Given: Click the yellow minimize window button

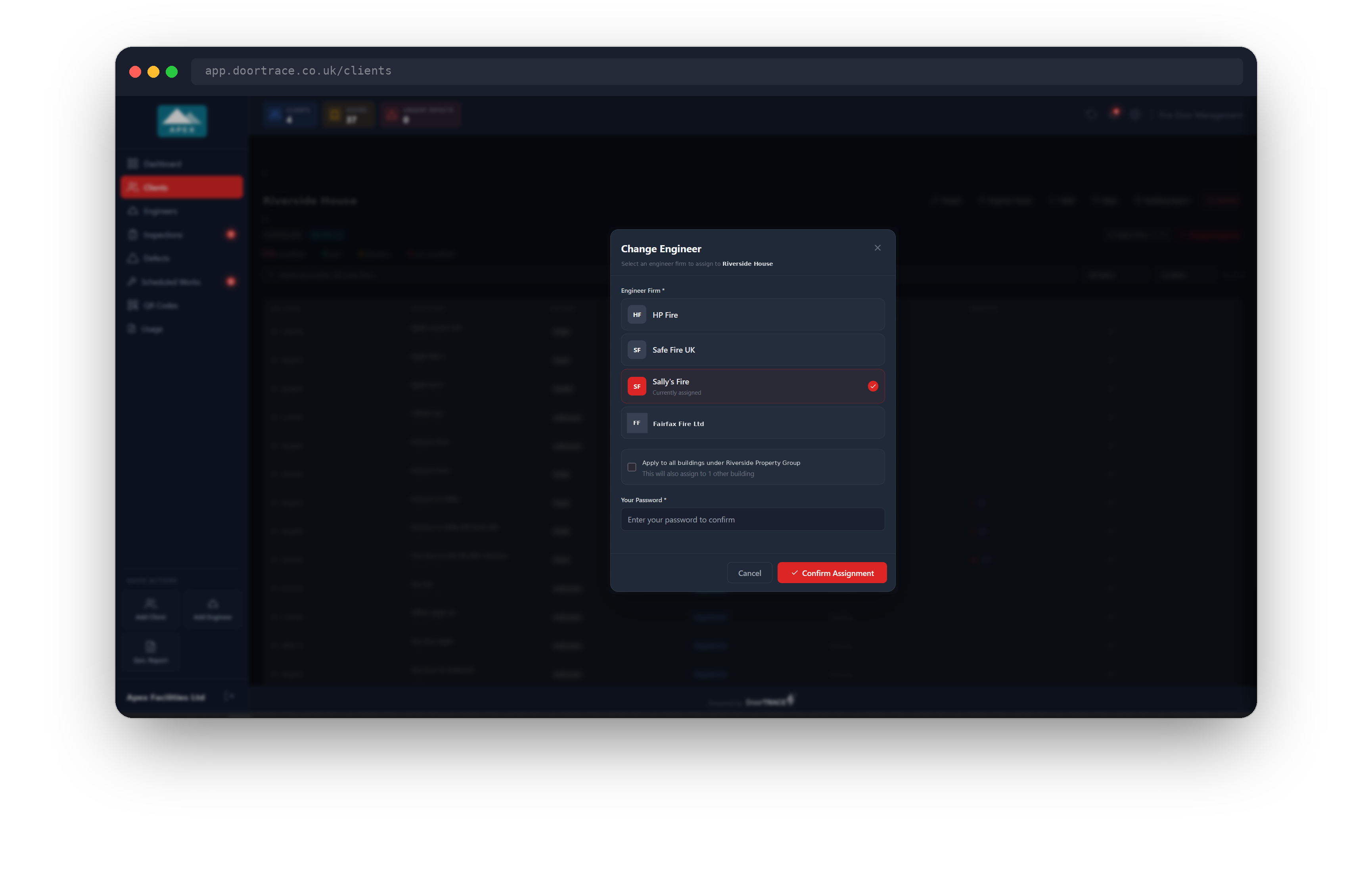Looking at the screenshot, I should click(153, 72).
